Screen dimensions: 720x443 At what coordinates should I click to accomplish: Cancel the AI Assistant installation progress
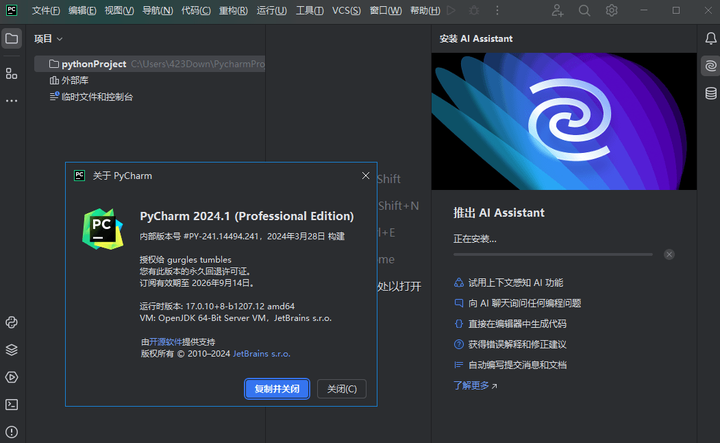(x=669, y=254)
